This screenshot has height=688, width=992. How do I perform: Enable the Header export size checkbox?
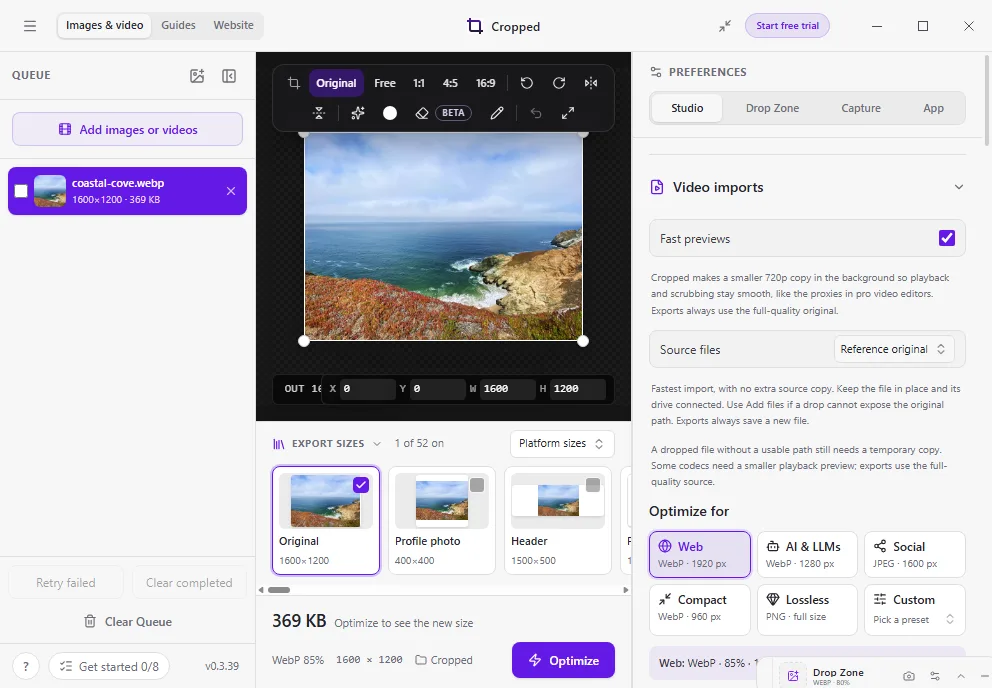(x=593, y=485)
